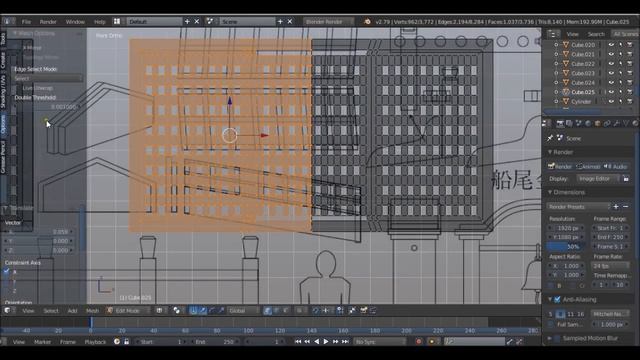Open World properties tab icon

click(588, 123)
